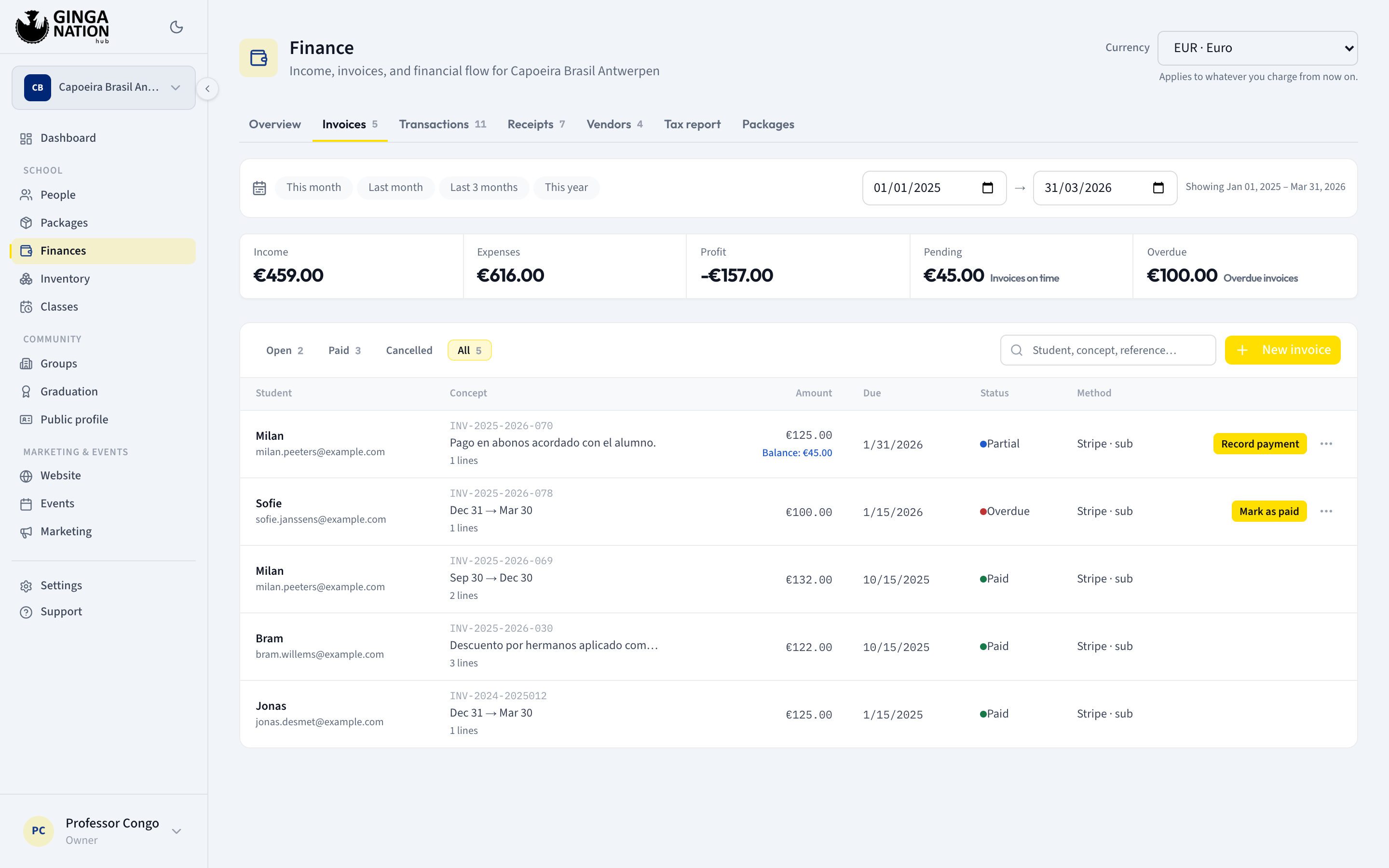Open Packages in the sidebar
Screen dimensions: 1389x868
click(103, 223)
